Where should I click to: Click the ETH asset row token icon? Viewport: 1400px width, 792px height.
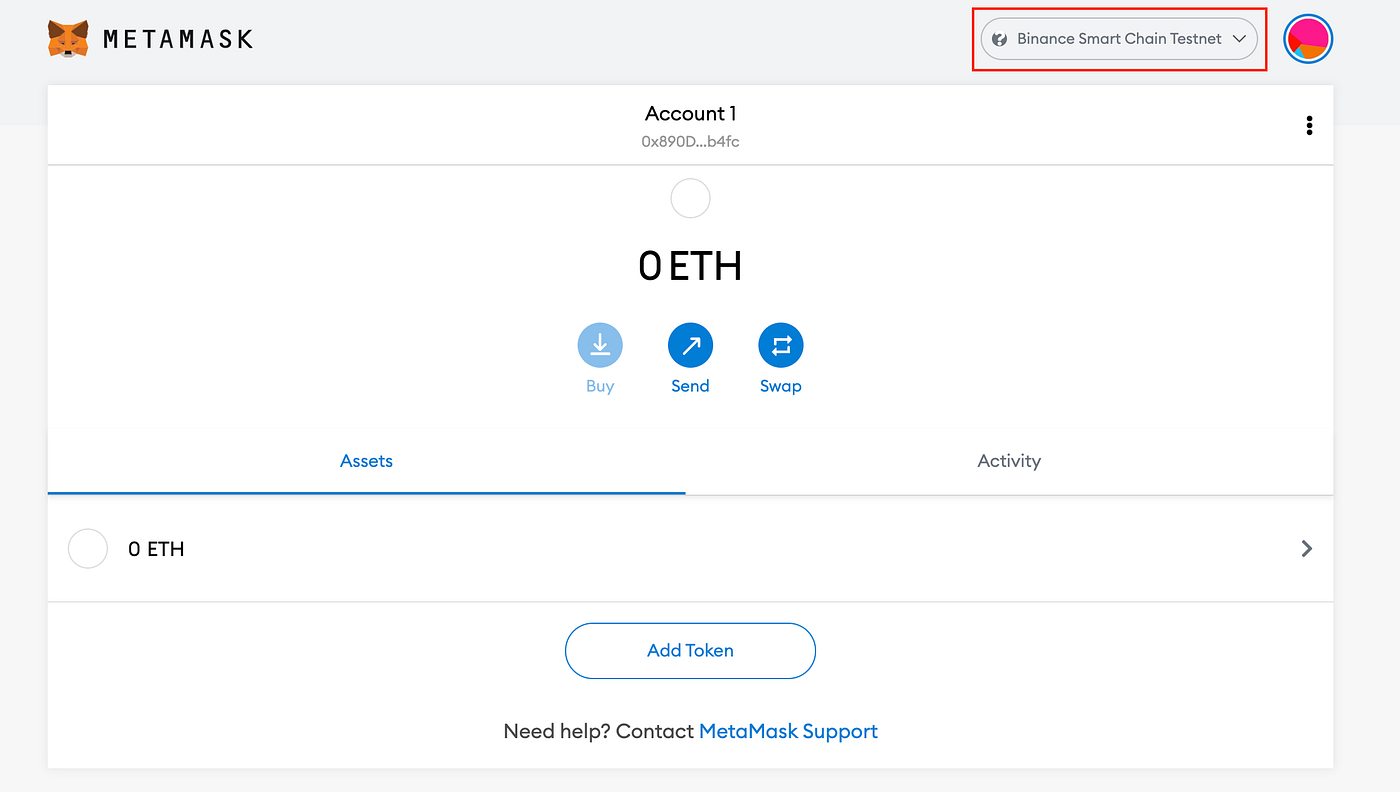tap(88, 548)
